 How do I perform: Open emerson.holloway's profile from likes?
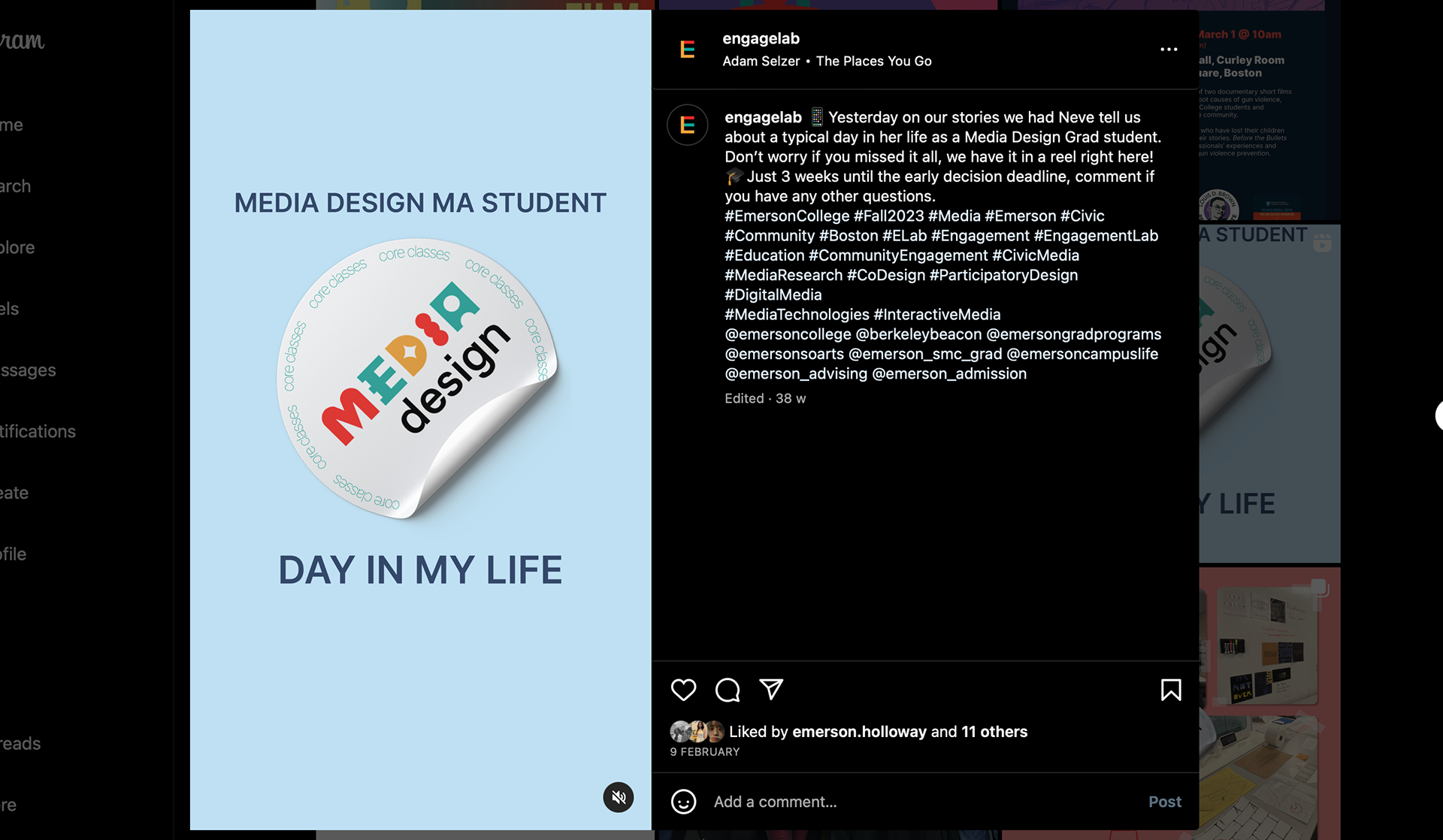pos(859,732)
